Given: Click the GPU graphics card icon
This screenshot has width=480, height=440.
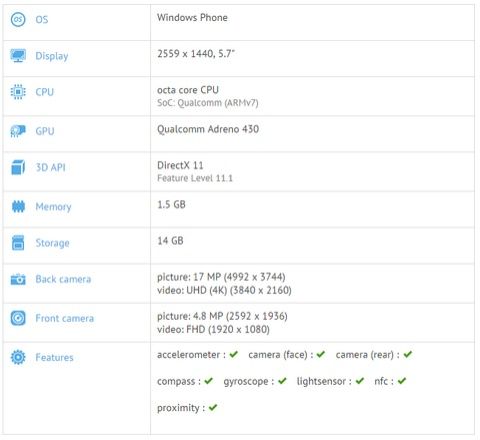Looking at the screenshot, I should coord(18,131).
